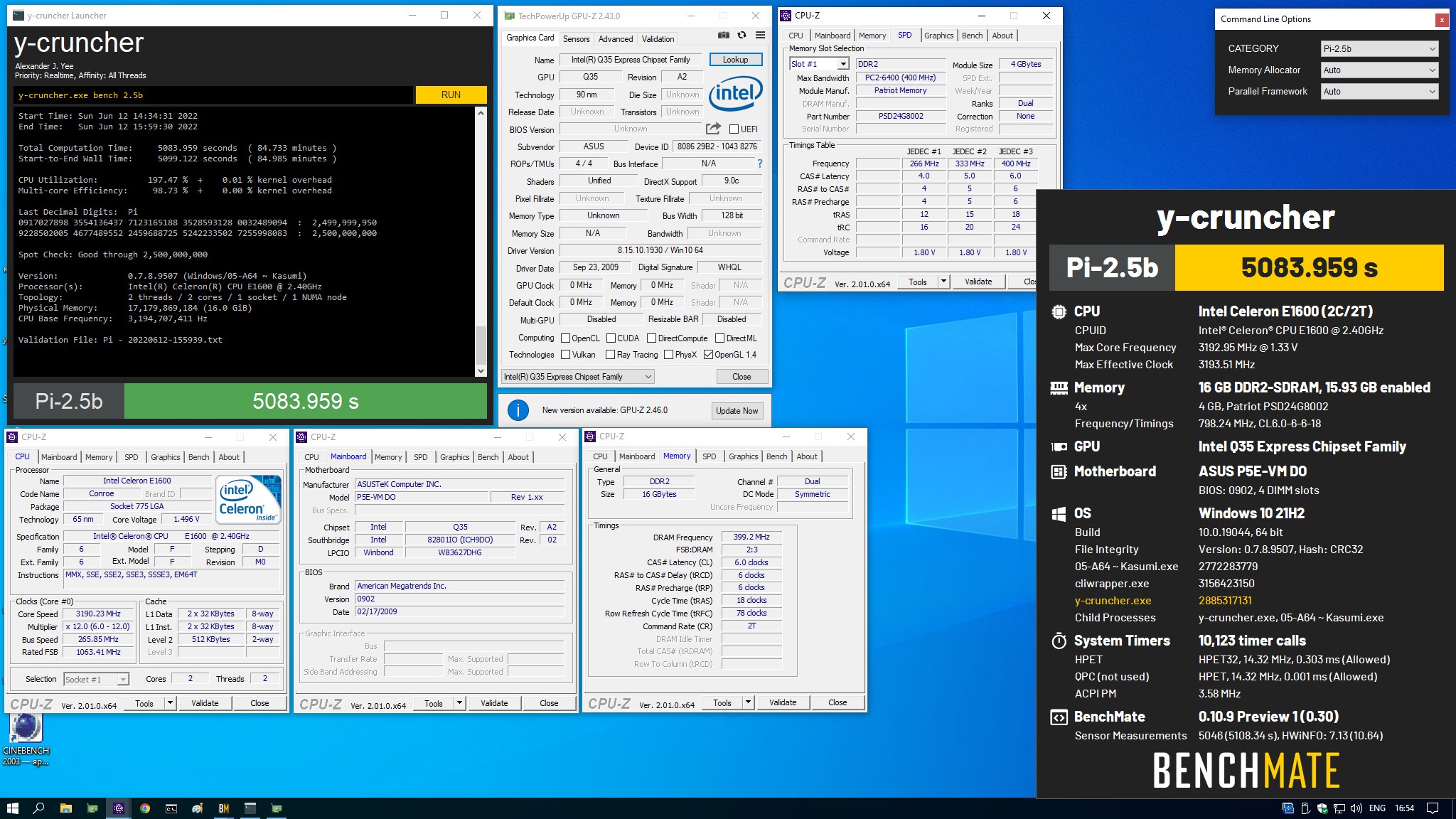1456x819 pixels.
Task: Toggle the Vulkan checkbox
Action: [565, 355]
